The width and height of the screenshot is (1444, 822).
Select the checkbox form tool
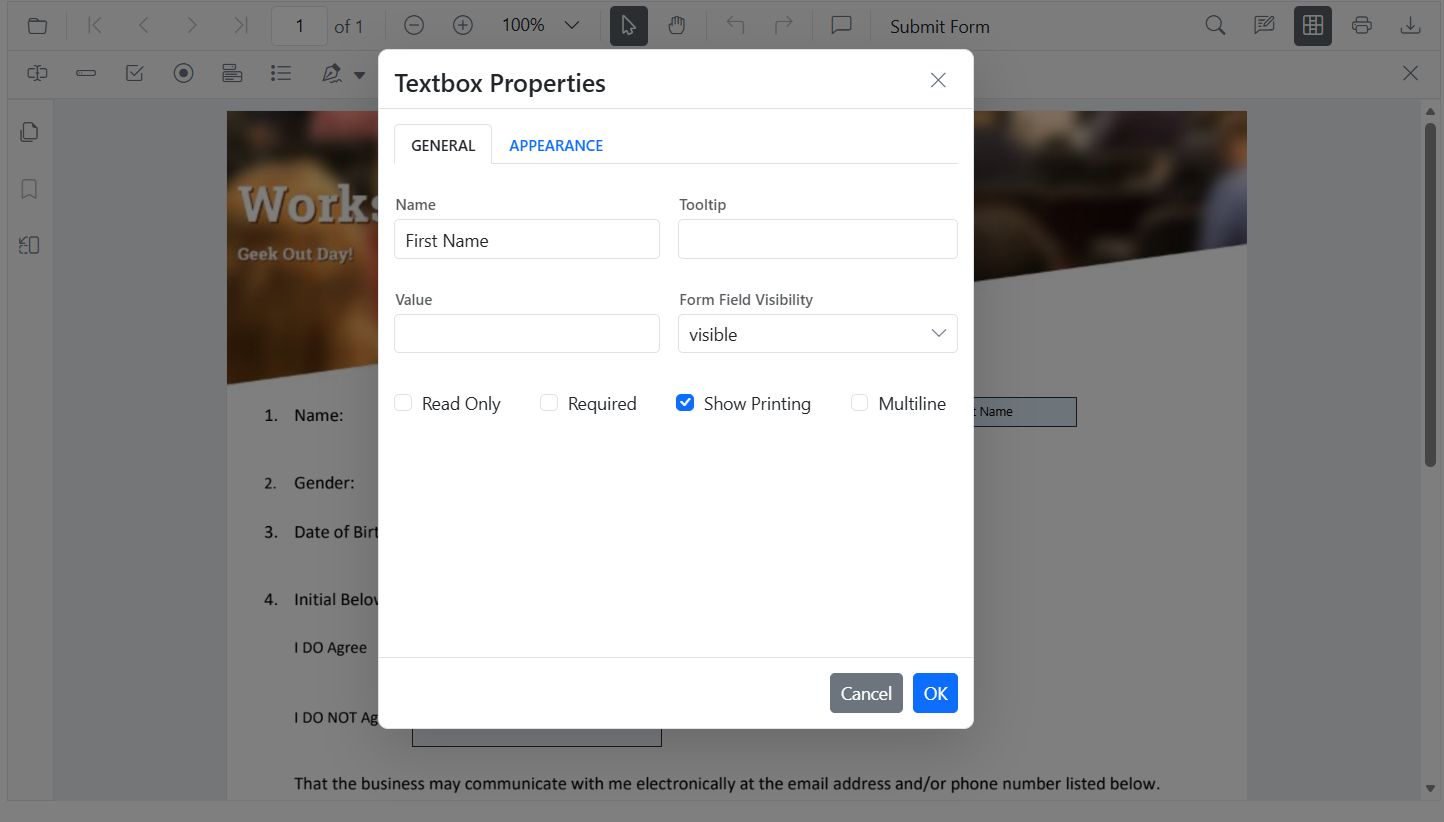134,73
